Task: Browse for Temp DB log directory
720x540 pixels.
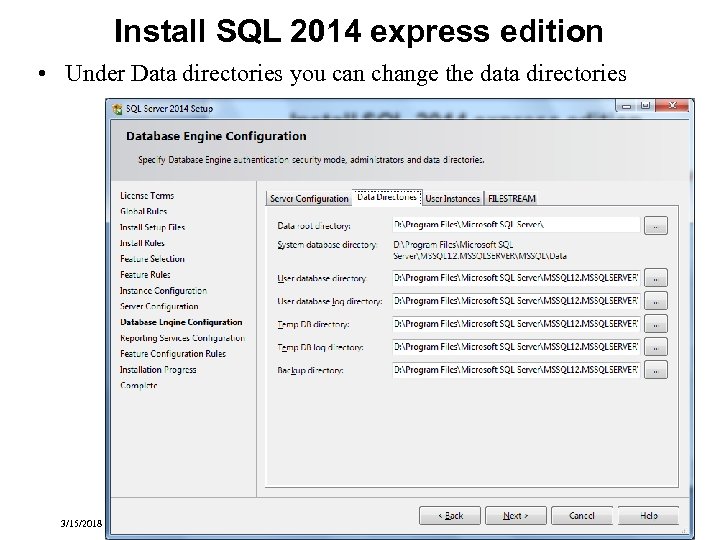Action: pyautogui.click(x=656, y=347)
